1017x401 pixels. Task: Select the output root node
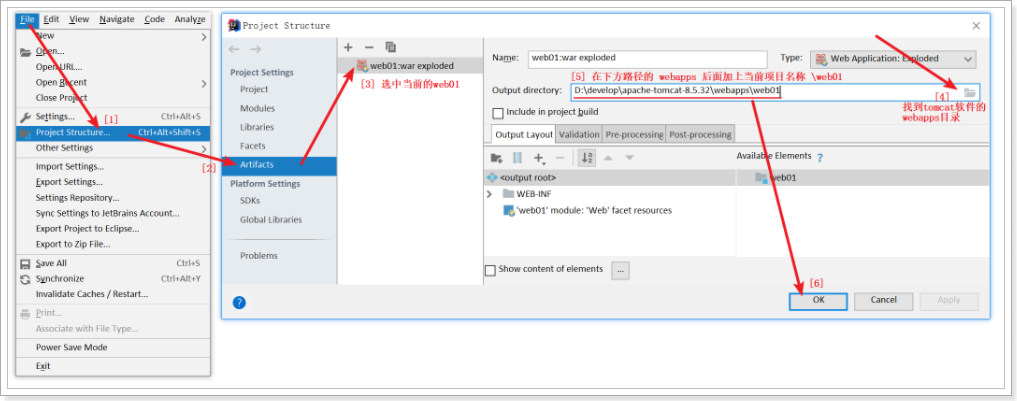pos(521,177)
